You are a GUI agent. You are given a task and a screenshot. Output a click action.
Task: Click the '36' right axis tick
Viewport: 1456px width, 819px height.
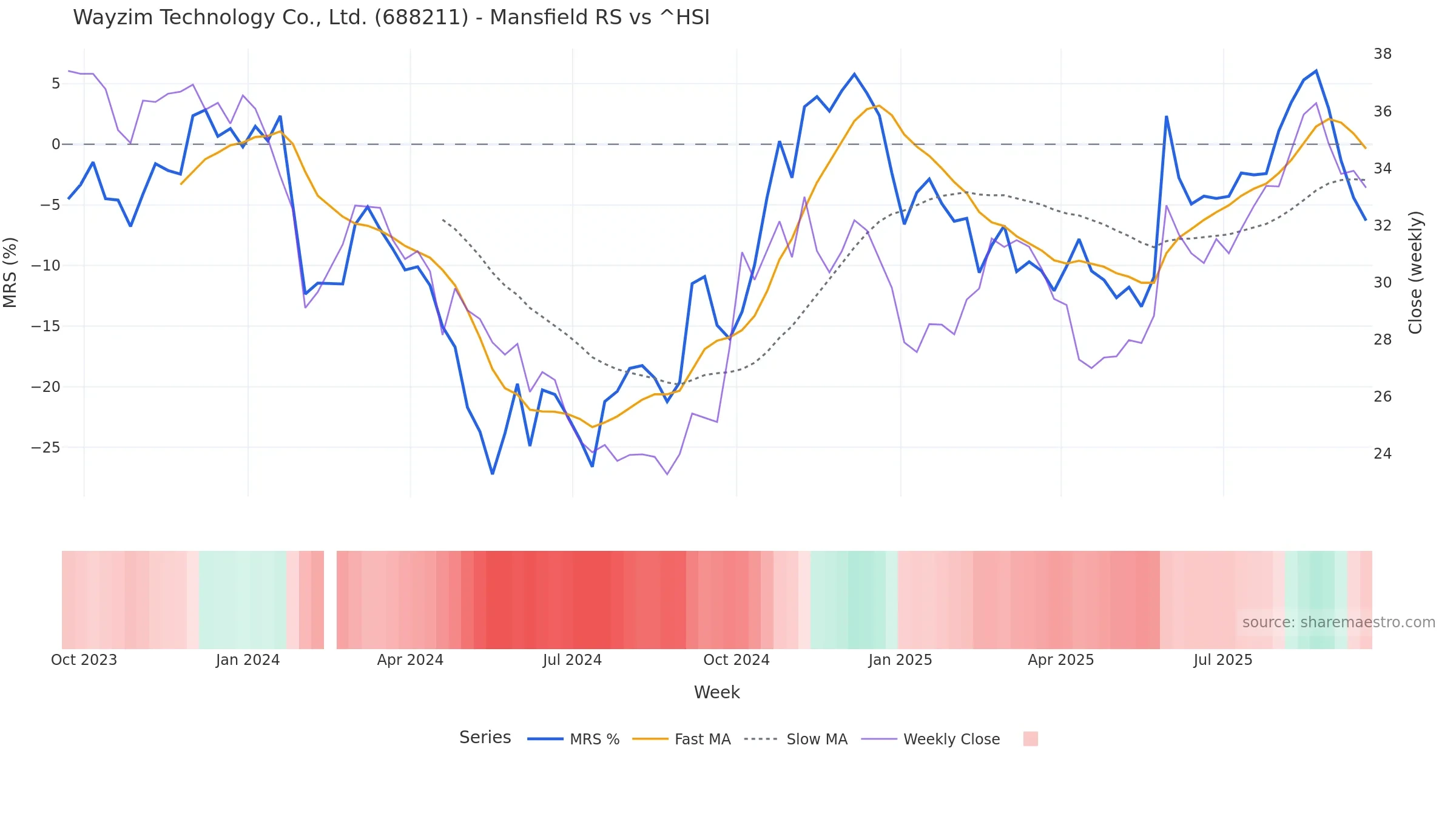coord(1383,112)
